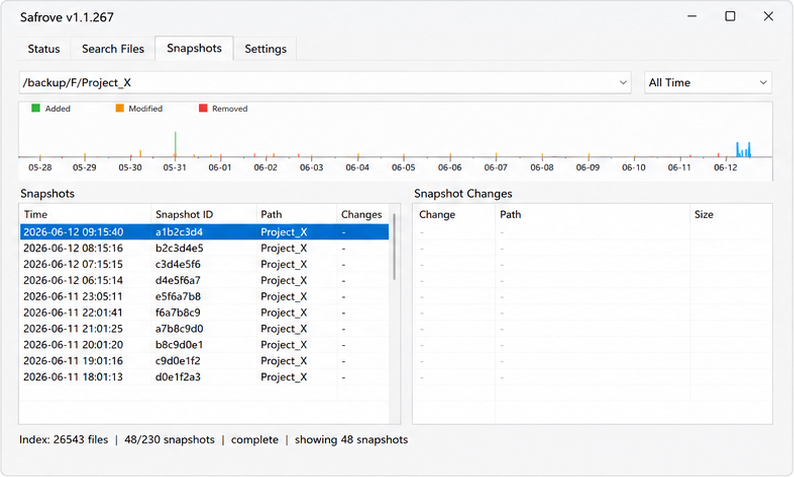Minimize the Safrove window
Viewport: 794px width, 477px height.
click(692, 16)
